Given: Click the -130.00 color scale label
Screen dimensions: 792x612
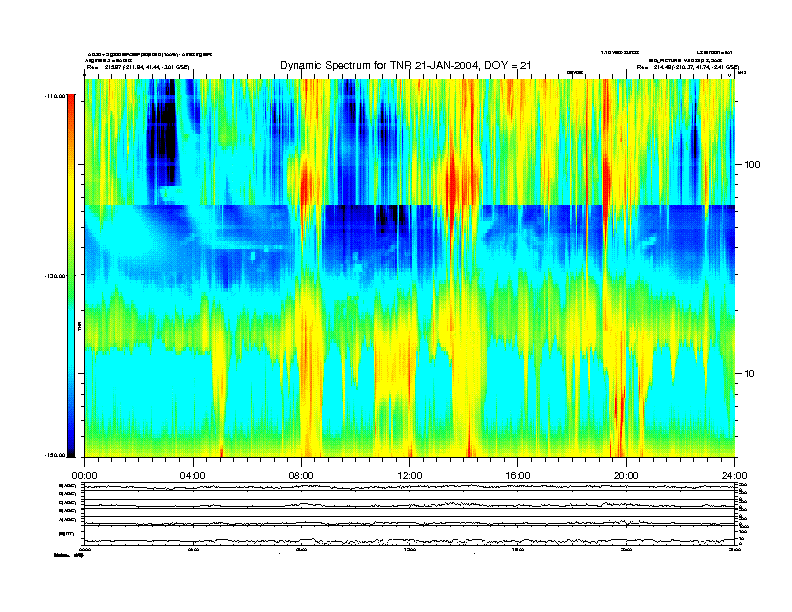Looking at the screenshot, I should point(55,276).
